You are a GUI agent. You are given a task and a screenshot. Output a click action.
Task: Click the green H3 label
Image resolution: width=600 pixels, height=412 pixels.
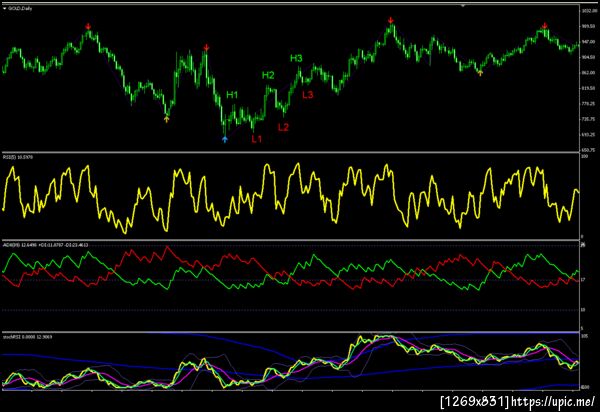click(x=296, y=58)
